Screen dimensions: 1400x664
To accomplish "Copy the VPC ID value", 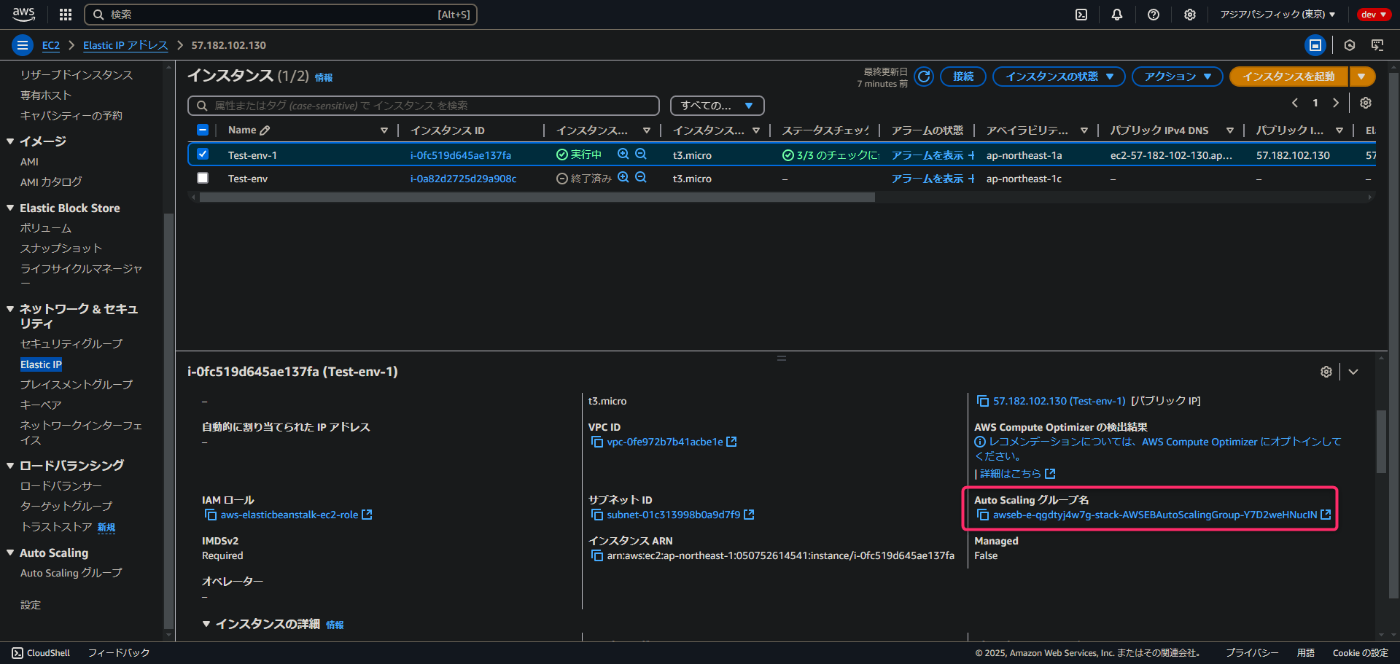I will tap(596, 442).
